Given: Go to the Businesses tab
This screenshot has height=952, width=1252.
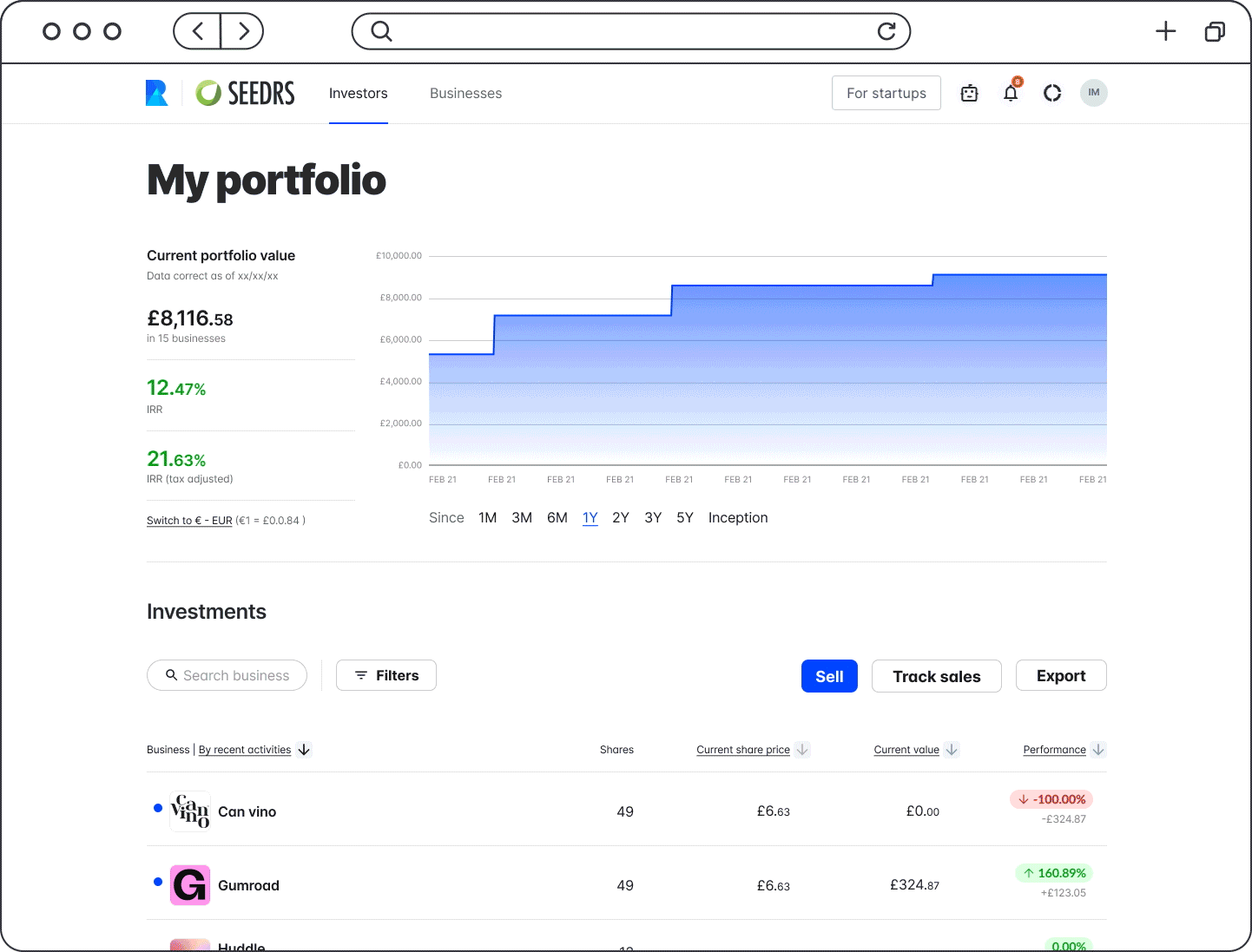Looking at the screenshot, I should tap(465, 93).
